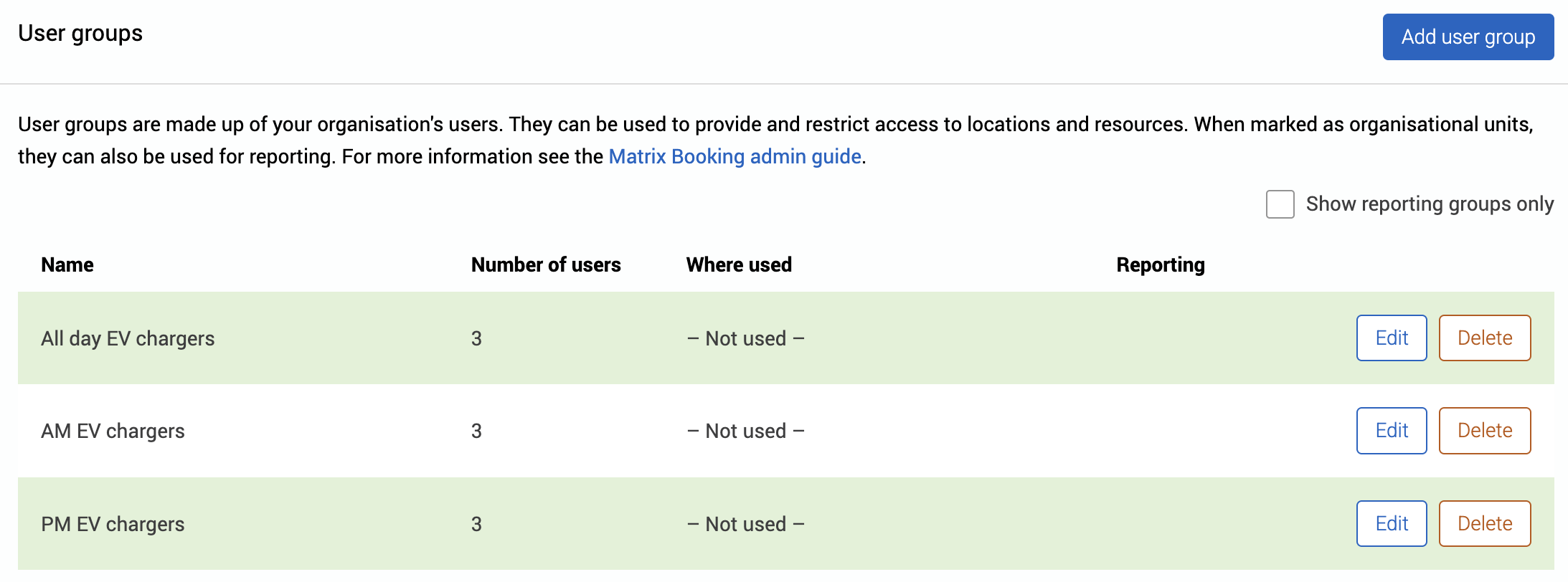Click the Reporting column header
This screenshot has height=582, width=1568.
click(x=1160, y=264)
